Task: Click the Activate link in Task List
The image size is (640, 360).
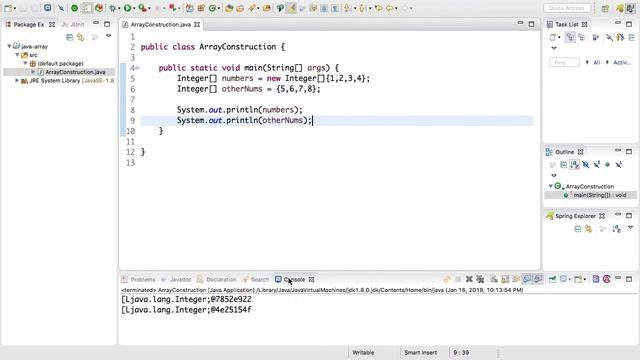Action: pos(622,62)
